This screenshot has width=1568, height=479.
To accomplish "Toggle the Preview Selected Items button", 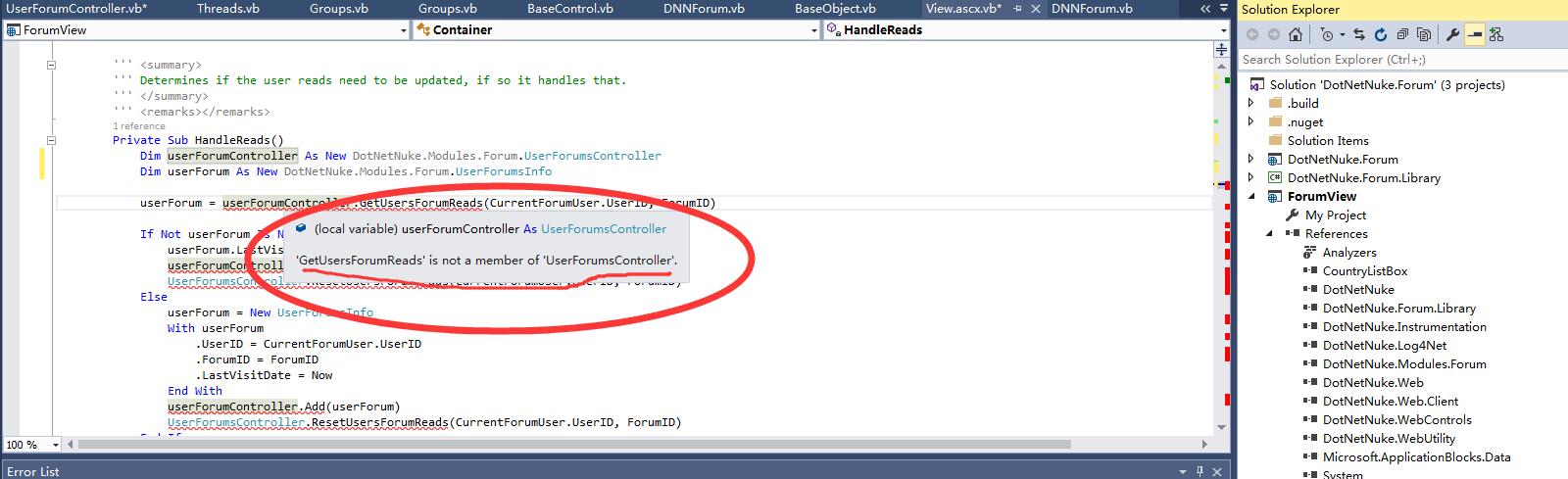I will (x=1474, y=34).
